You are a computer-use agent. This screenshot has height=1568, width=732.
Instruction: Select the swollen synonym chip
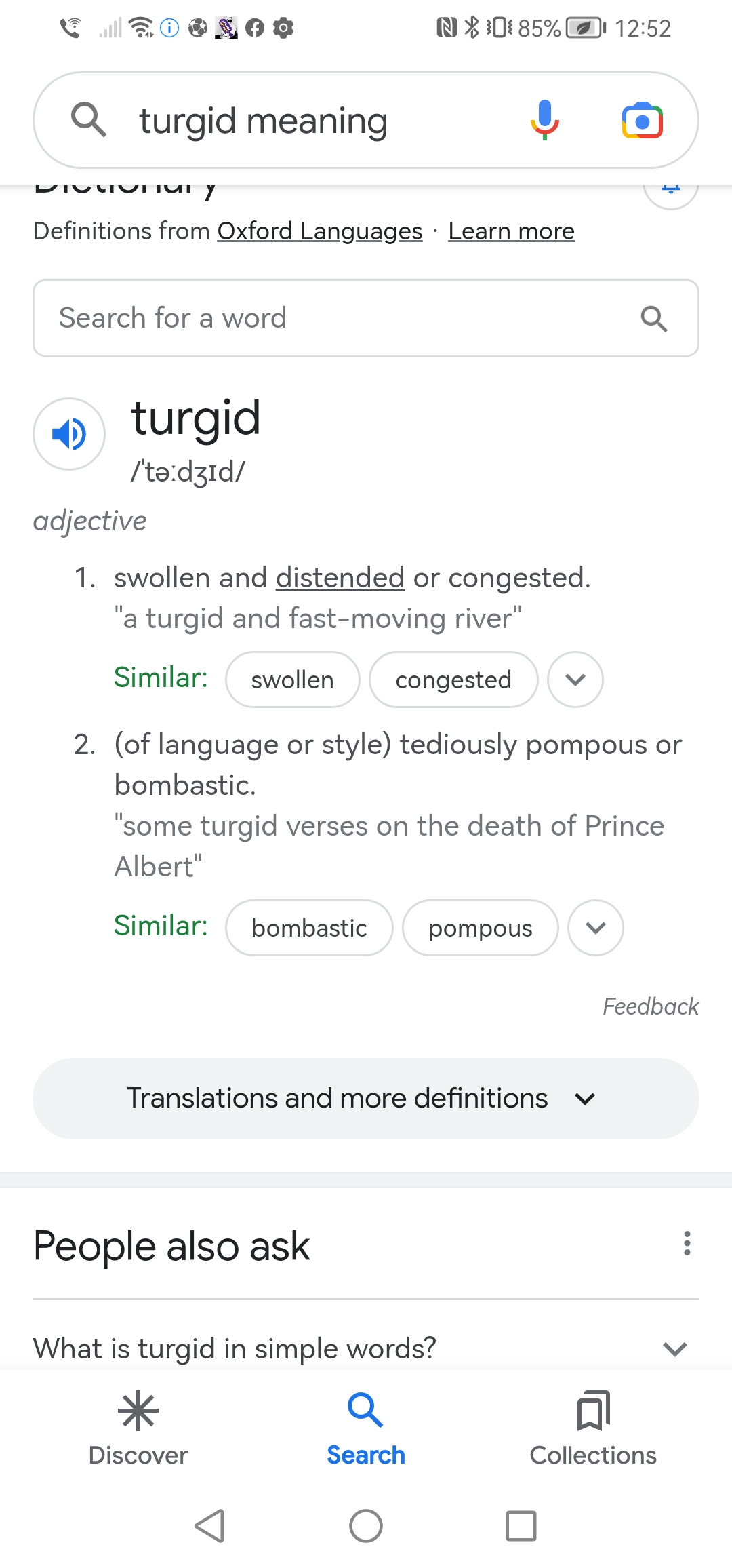pos(293,680)
